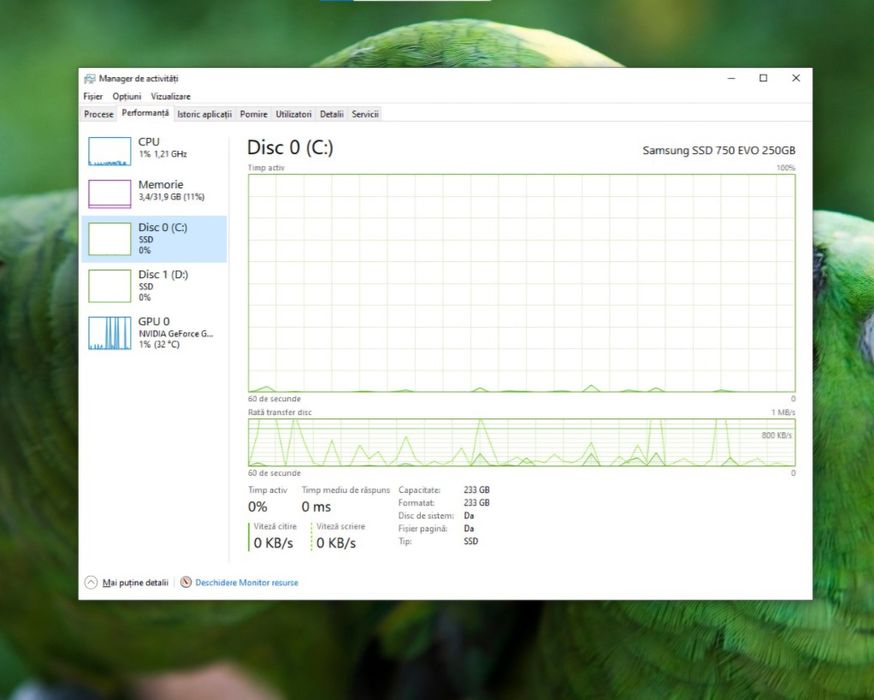Open the Detalii tab
This screenshot has height=700, width=874.
(x=332, y=114)
